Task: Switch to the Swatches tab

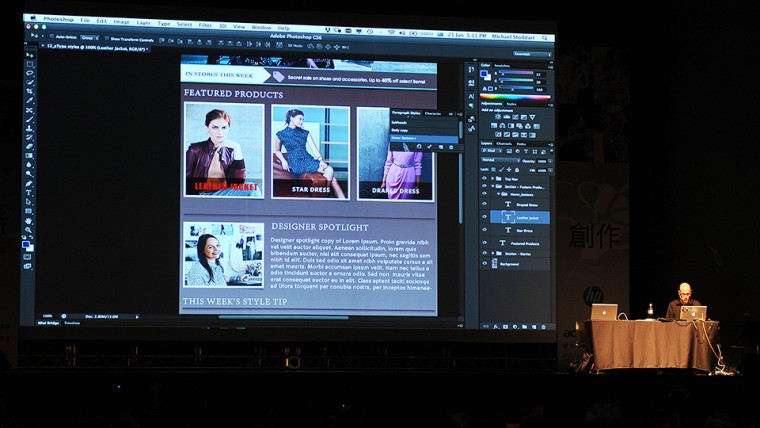Action: pyautogui.click(x=502, y=65)
